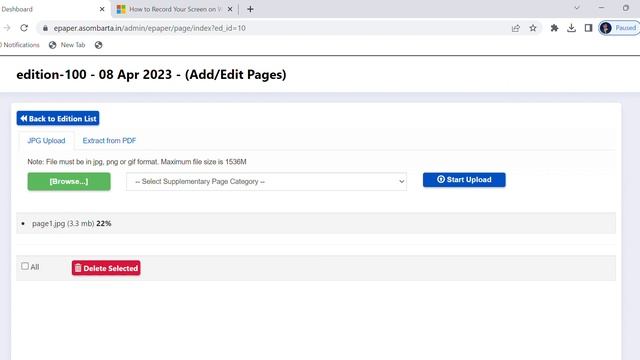Open the Paused profile avatar
The height and width of the screenshot is (360, 640).
click(x=619, y=28)
